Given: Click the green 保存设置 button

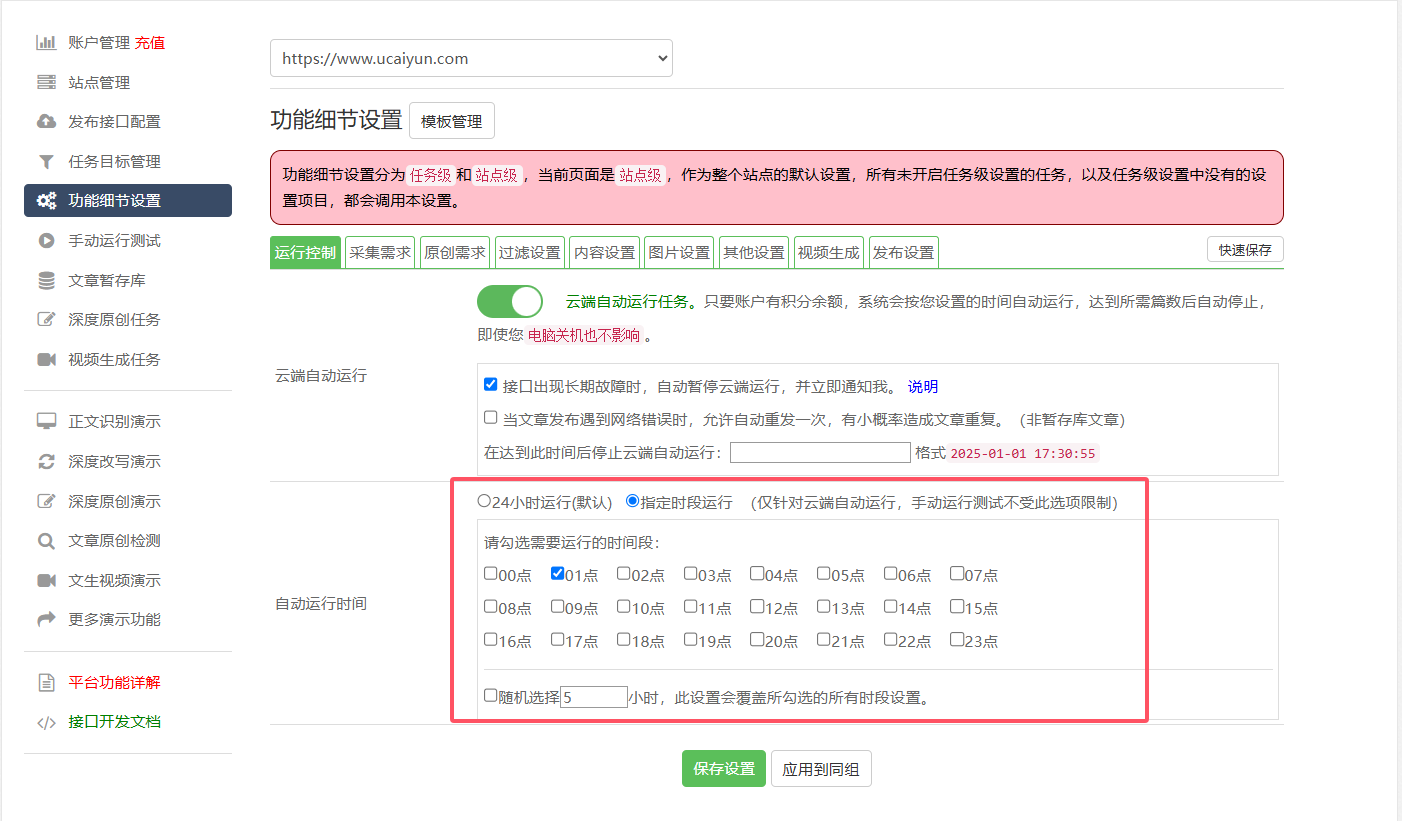Looking at the screenshot, I should coord(724,769).
